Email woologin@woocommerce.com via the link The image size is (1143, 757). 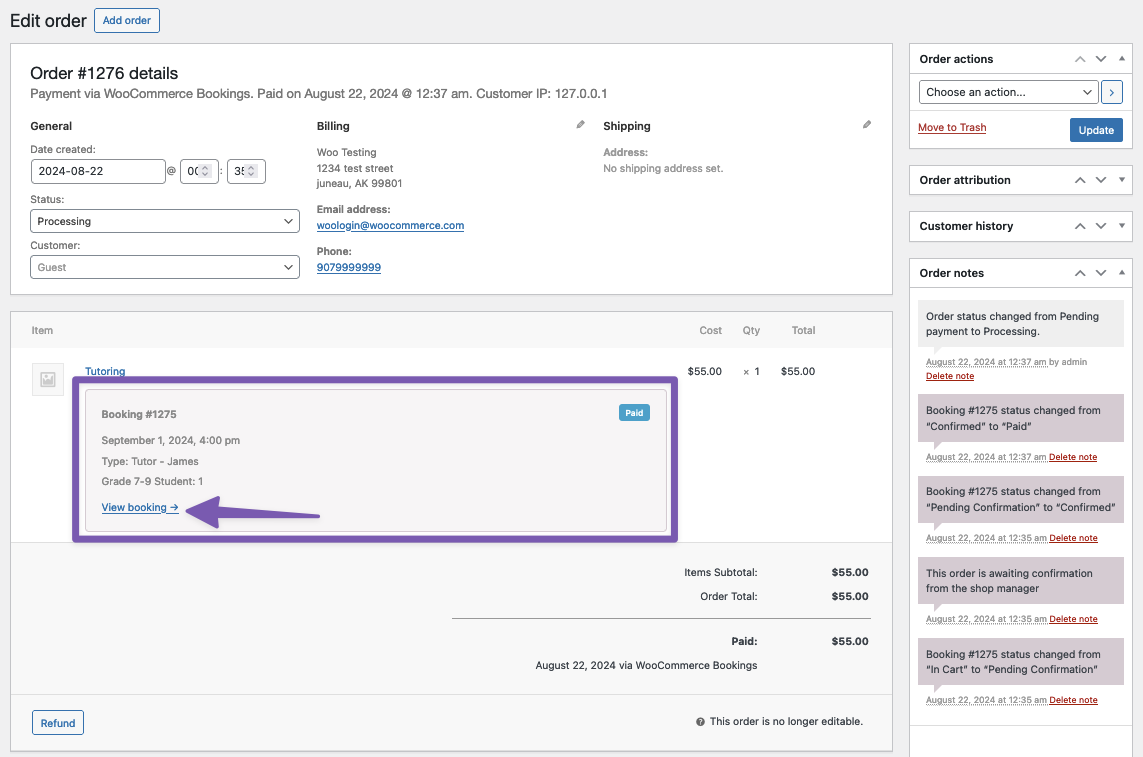[x=390, y=225]
